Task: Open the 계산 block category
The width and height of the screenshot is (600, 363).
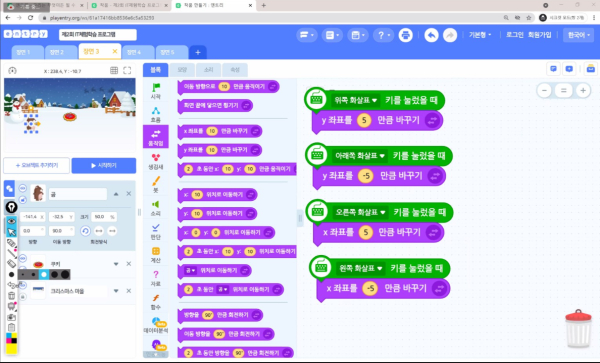Action: (x=156, y=255)
